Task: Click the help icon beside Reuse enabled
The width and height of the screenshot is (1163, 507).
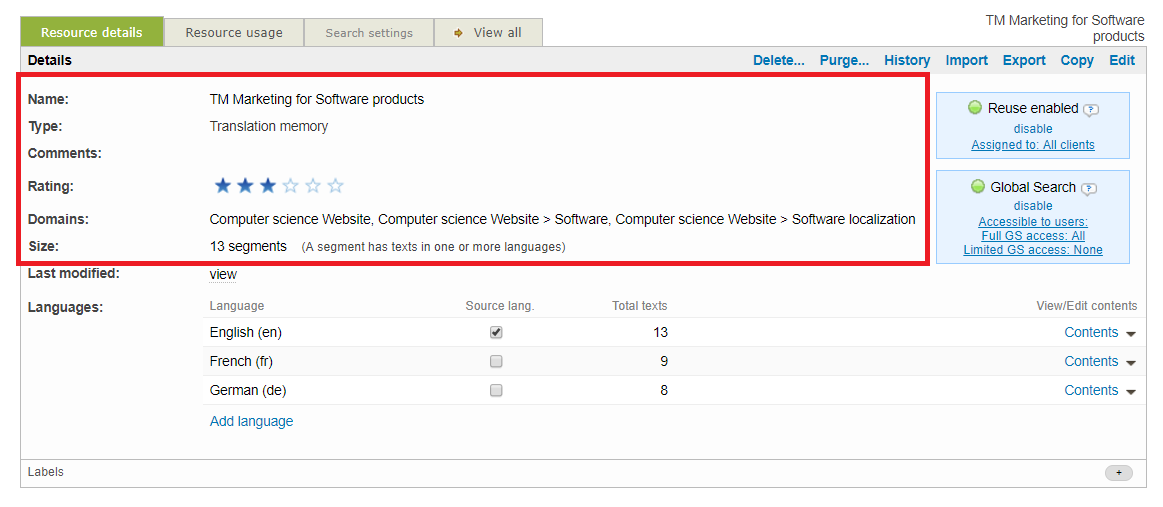Action: tap(1090, 110)
